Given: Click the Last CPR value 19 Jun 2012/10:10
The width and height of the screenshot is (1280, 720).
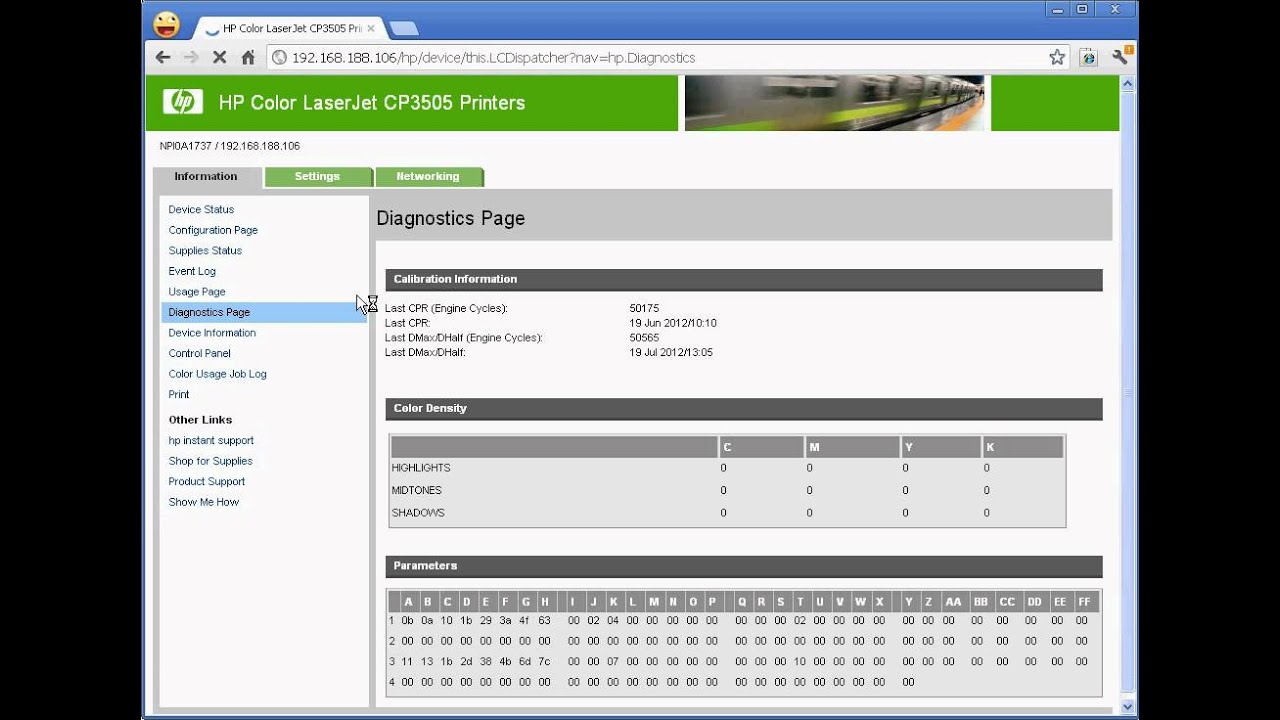Looking at the screenshot, I should click(673, 323).
